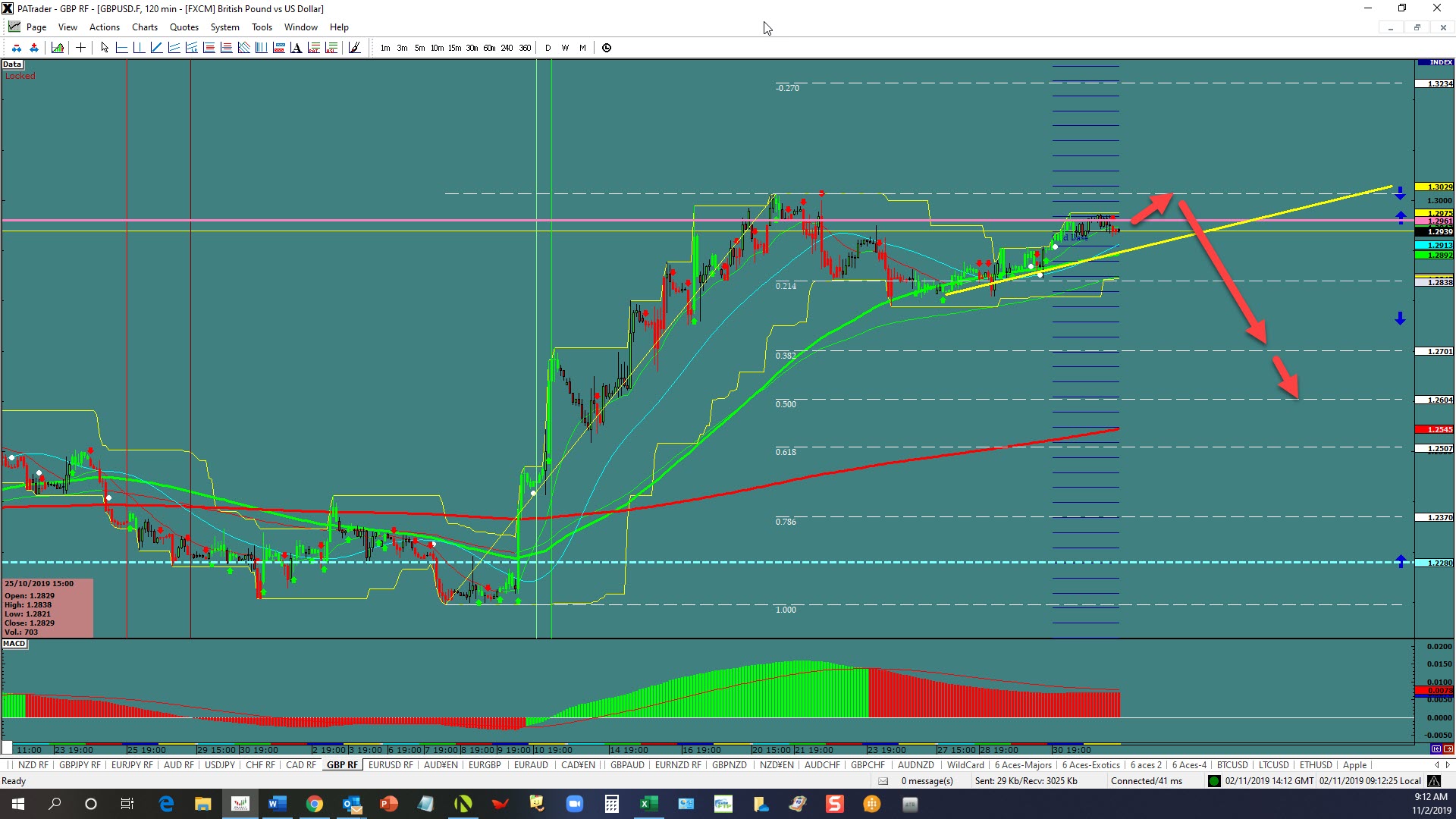Switch to the BTCUSD tab
1456x819 pixels.
[1232, 765]
